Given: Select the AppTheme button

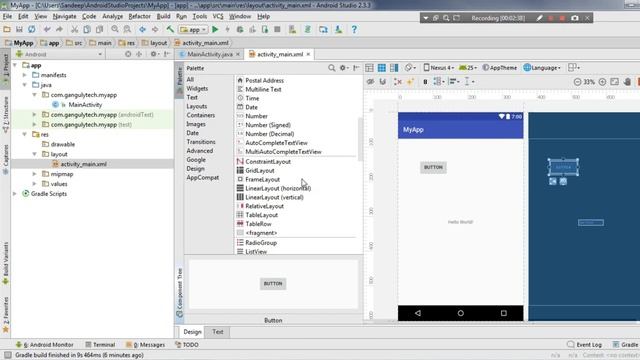Looking at the screenshot, I should coord(500,68).
